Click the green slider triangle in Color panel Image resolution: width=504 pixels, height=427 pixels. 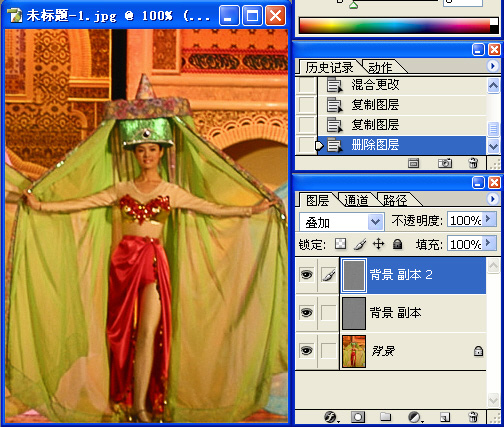353,5
